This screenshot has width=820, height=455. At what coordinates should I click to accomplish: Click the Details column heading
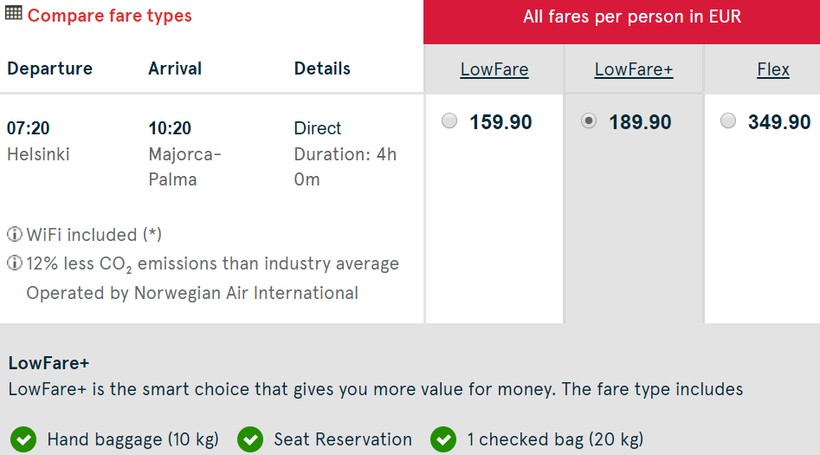click(x=322, y=68)
